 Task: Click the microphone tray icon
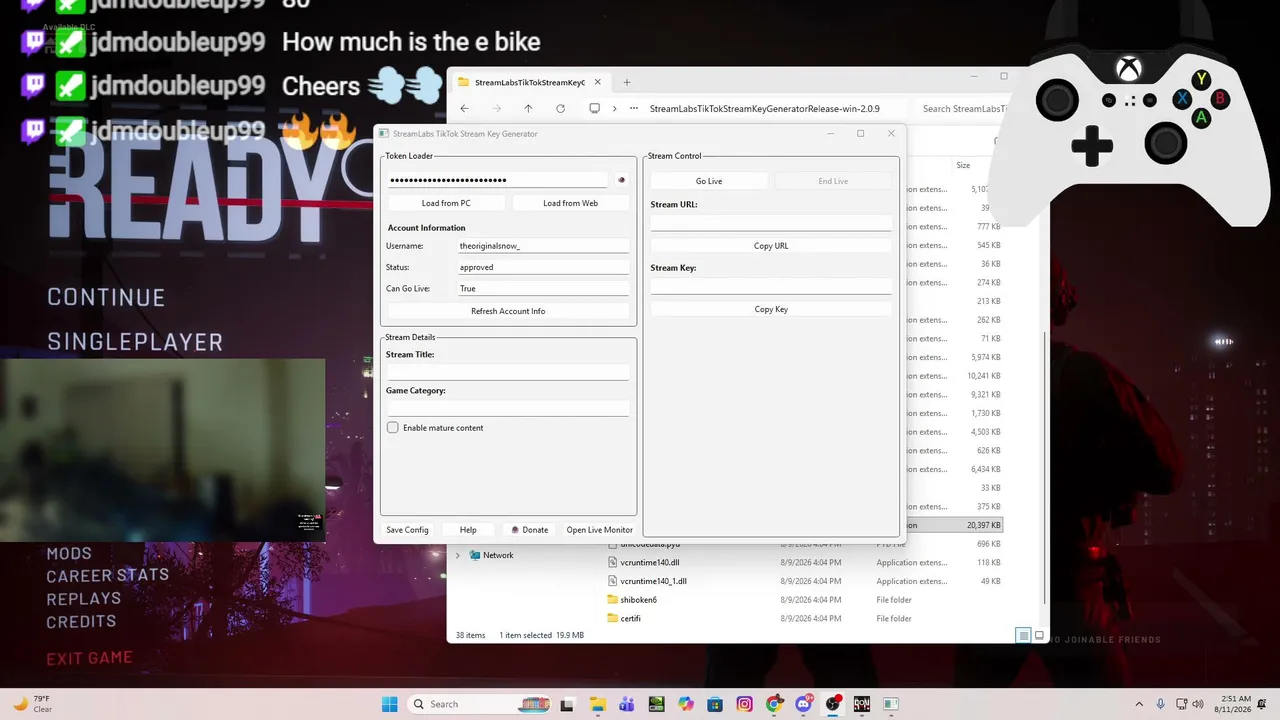(x=1161, y=704)
